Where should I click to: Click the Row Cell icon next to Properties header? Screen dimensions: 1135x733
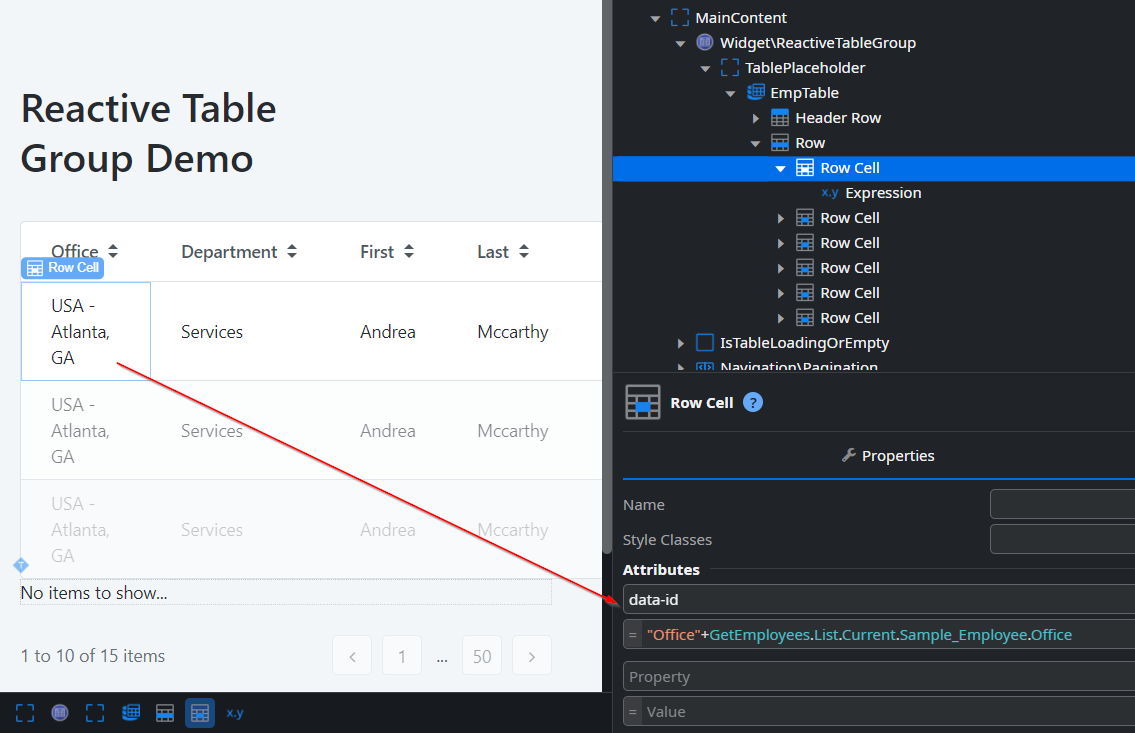click(641, 402)
